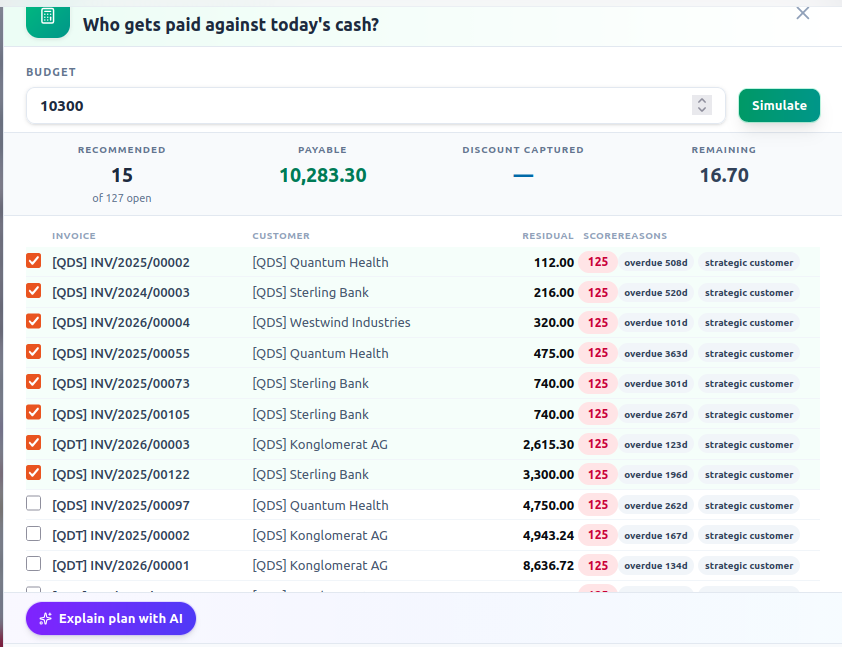This screenshot has width=842, height=647.
Task: Click the "overdue 520d" reason tag
Action: click(x=656, y=293)
